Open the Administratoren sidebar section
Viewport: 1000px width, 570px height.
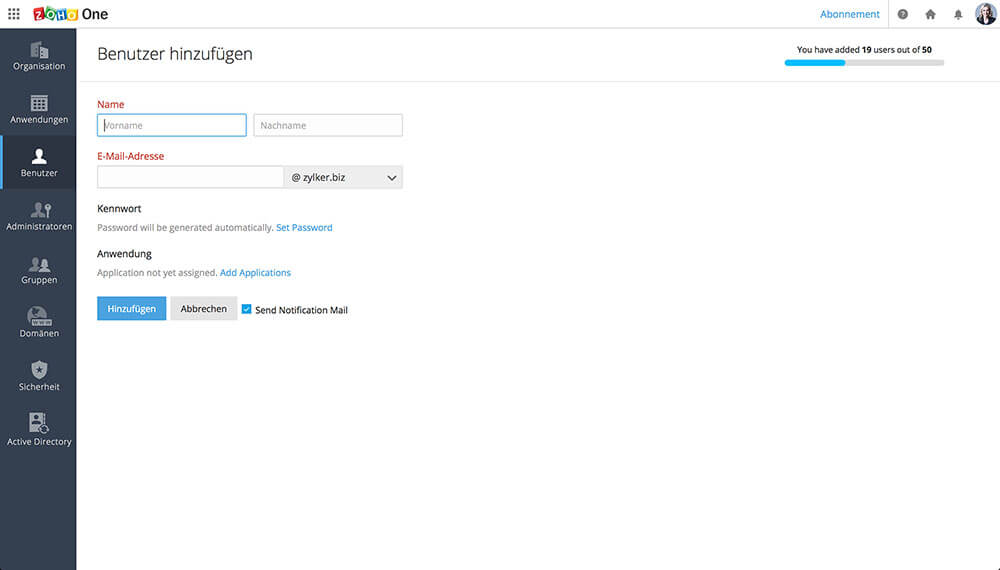(x=38, y=216)
